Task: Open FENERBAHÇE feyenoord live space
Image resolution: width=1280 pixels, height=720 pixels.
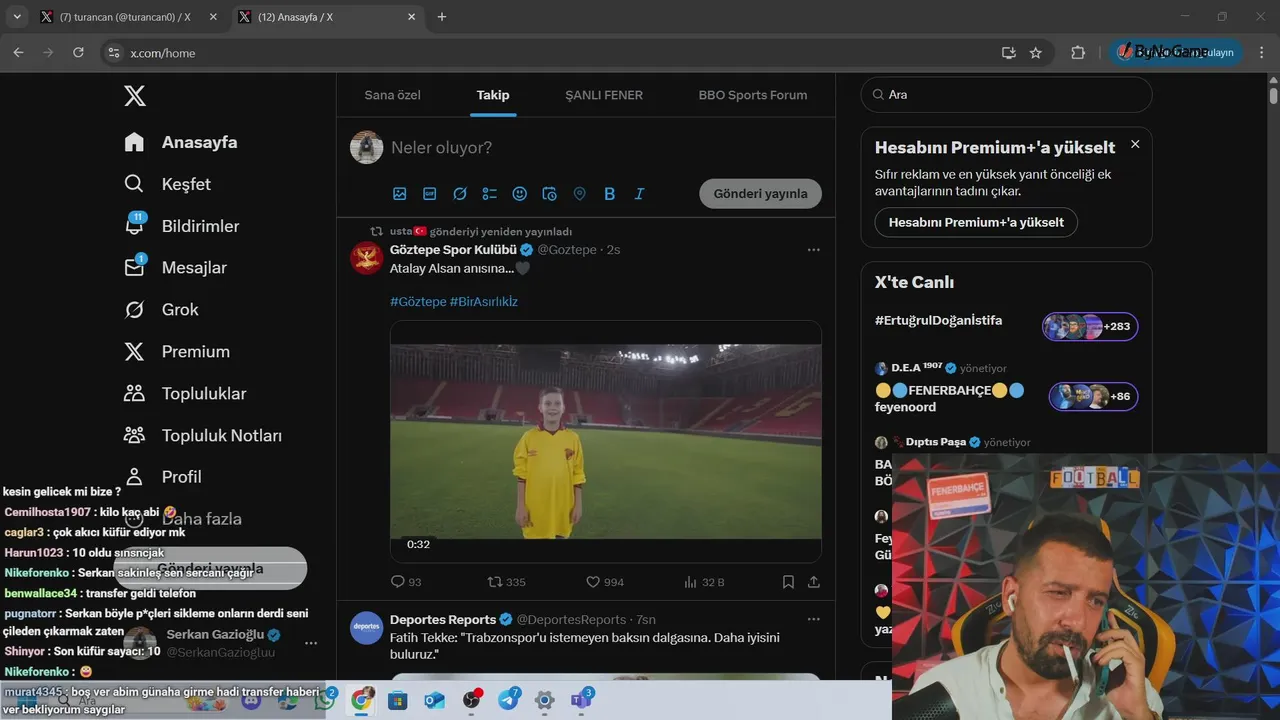Action: (x=949, y=398)
